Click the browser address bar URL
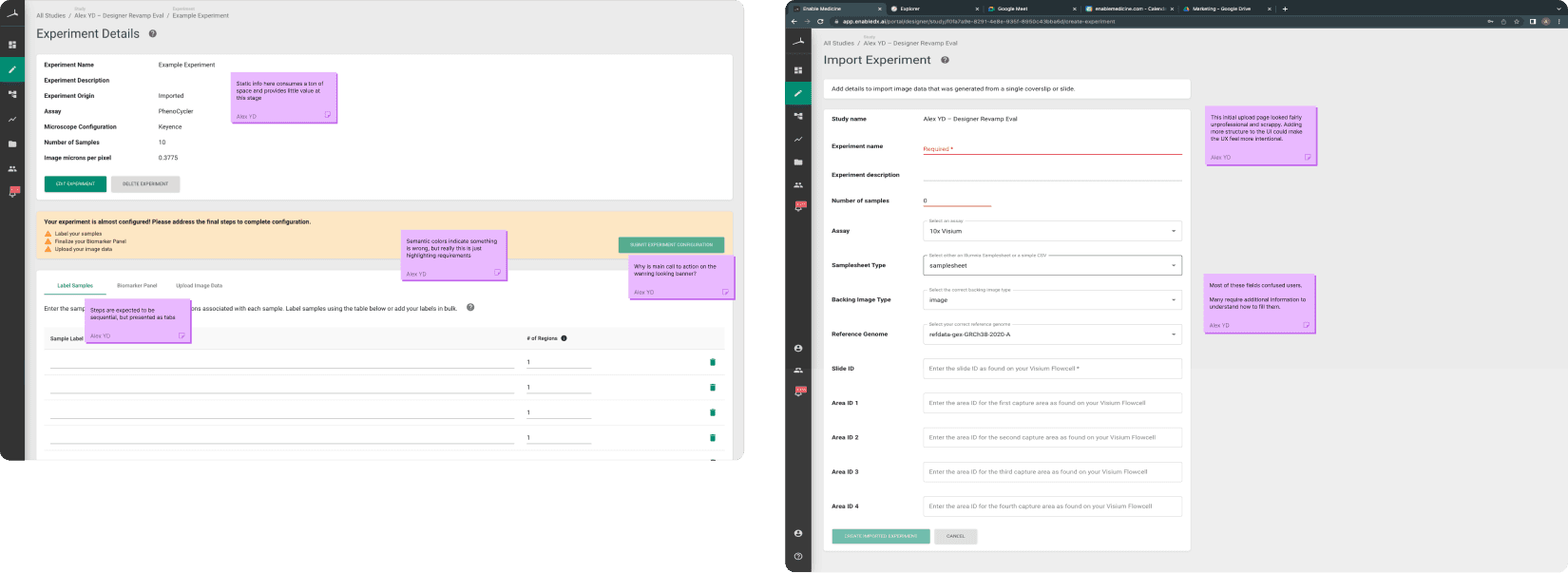 [x=979, y=21]
